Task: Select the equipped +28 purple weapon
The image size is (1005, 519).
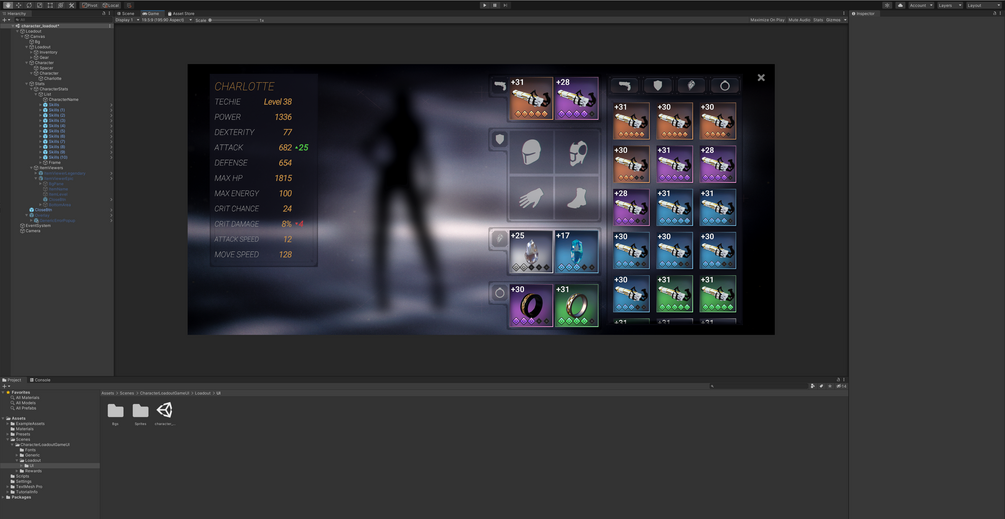Action: point(577,99)
